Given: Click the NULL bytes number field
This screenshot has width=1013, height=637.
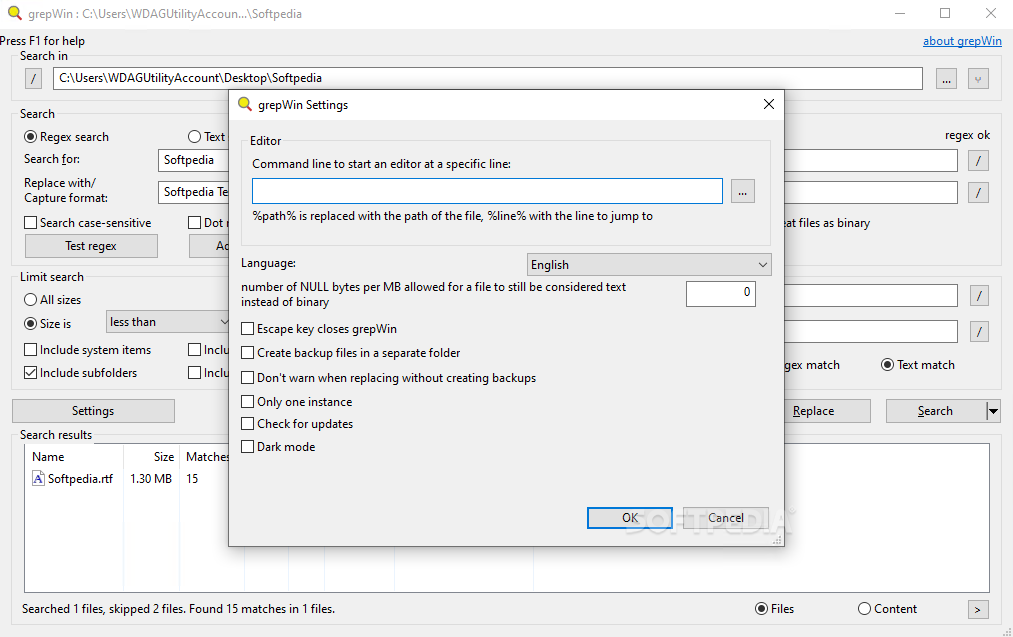Looking at the screenshot, I should point(720,294).
